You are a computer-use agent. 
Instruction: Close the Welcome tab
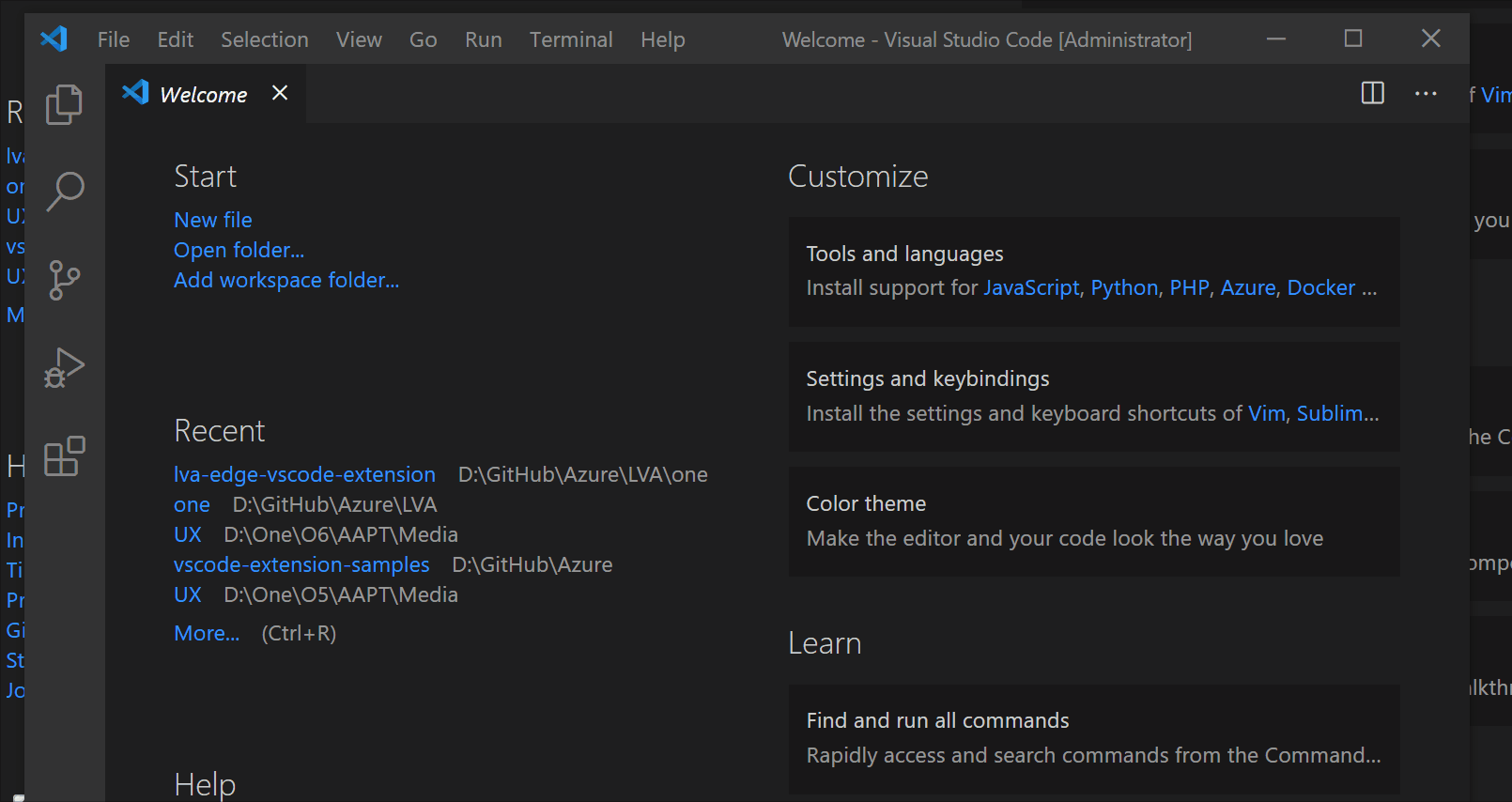point(280,93)
